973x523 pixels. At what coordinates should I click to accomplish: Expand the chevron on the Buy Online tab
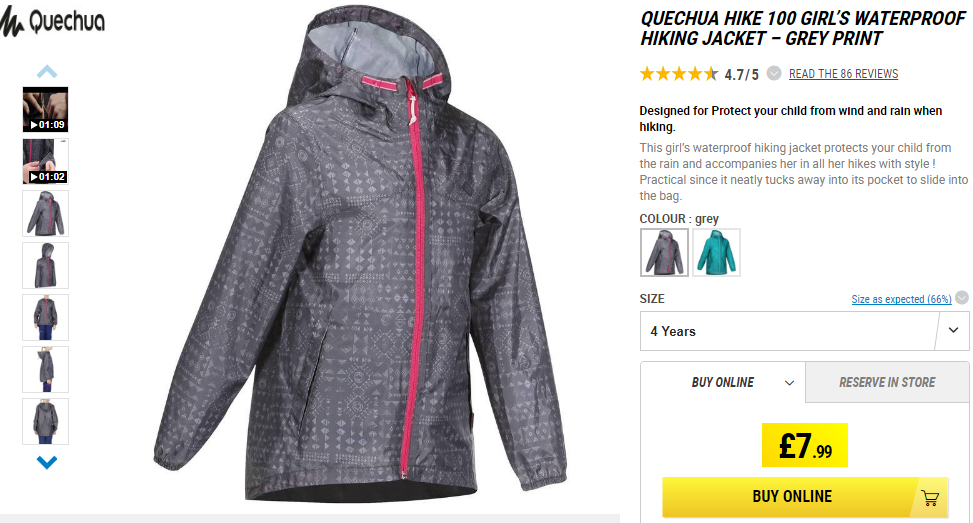point(789,383)
